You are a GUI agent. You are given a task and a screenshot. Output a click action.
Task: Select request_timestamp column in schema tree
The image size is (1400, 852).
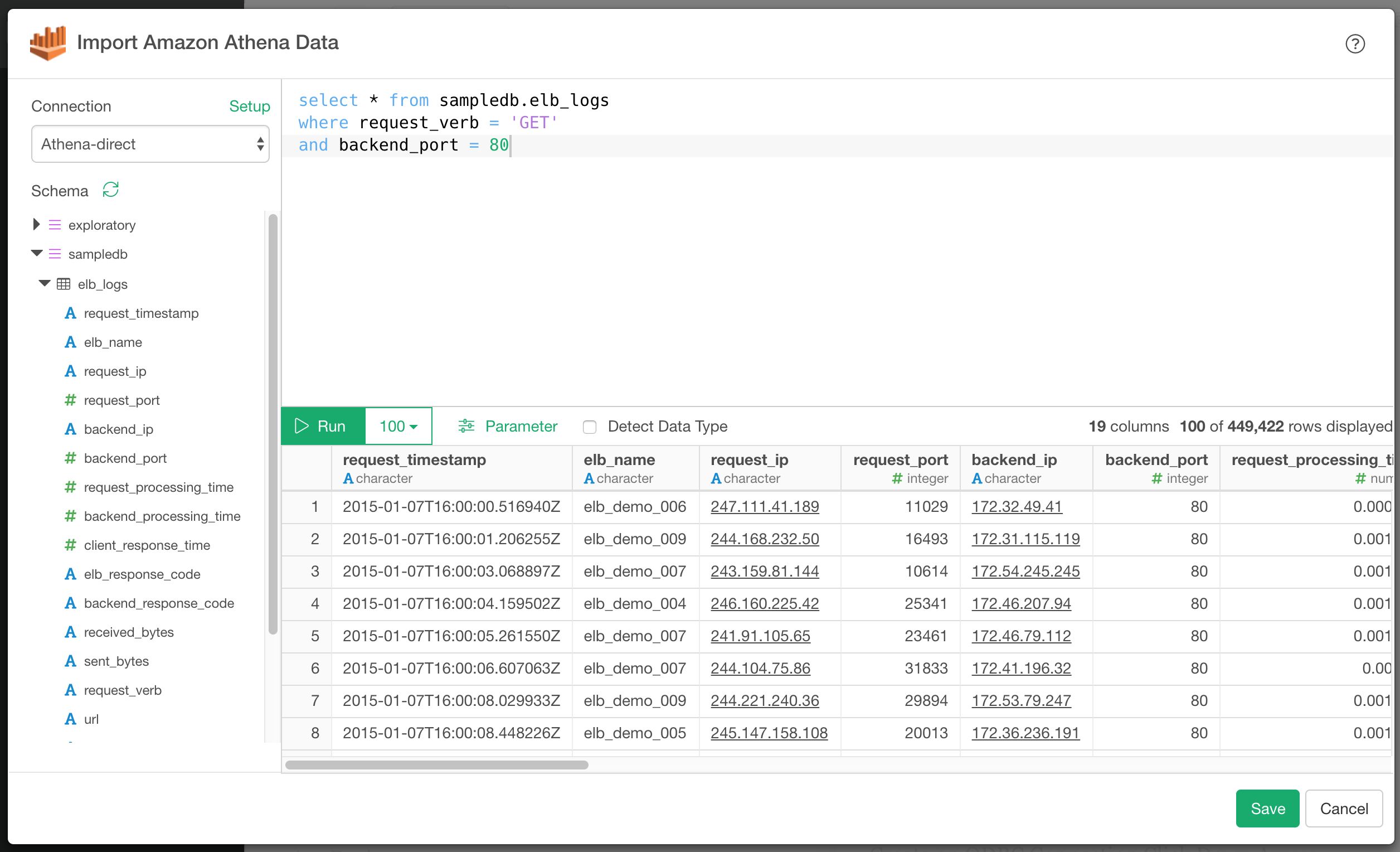tap(141, 313)
